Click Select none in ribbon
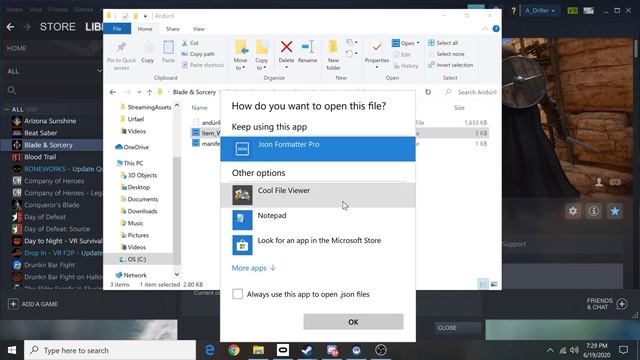This screenshot has width=640, height=360. [x=446, y=54]
